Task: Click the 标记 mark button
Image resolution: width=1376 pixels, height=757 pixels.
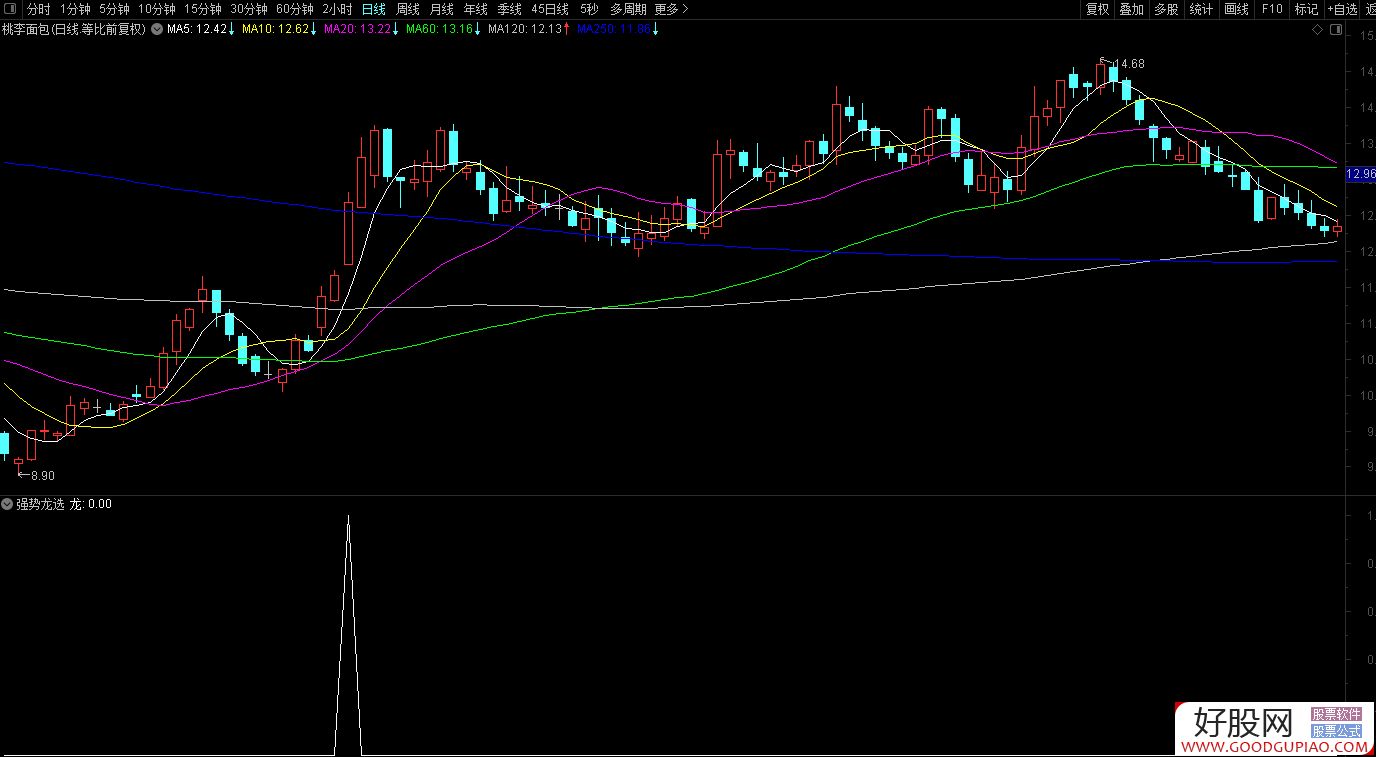Action: click(1306, 9)
